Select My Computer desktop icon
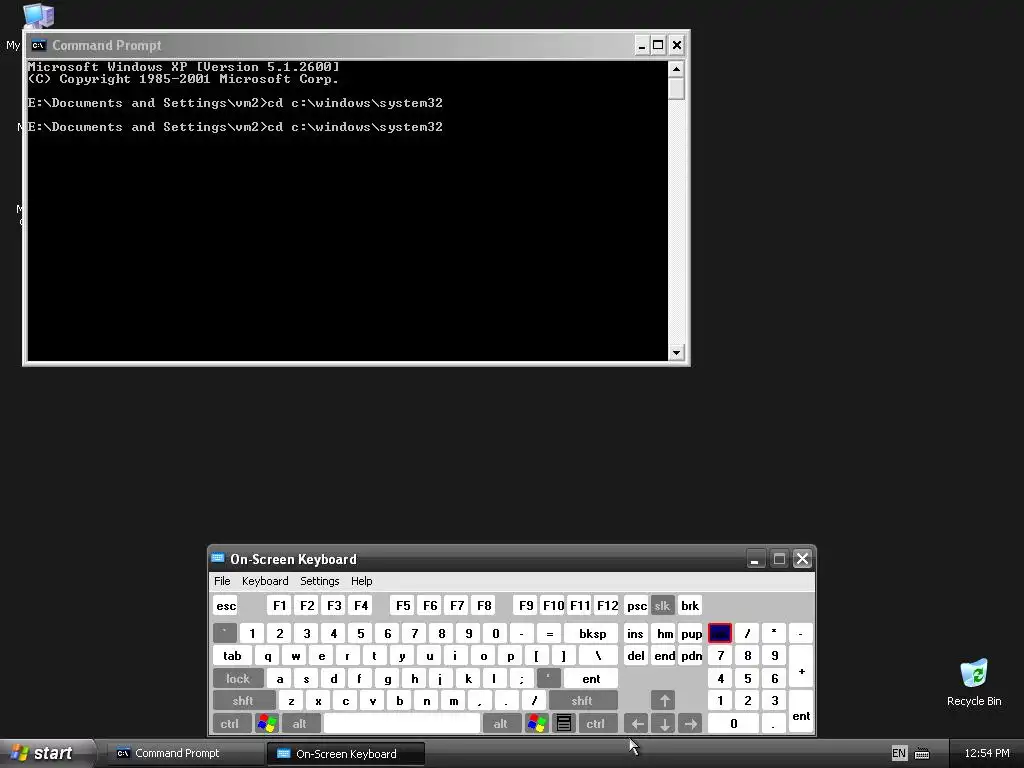 [38, 16]
